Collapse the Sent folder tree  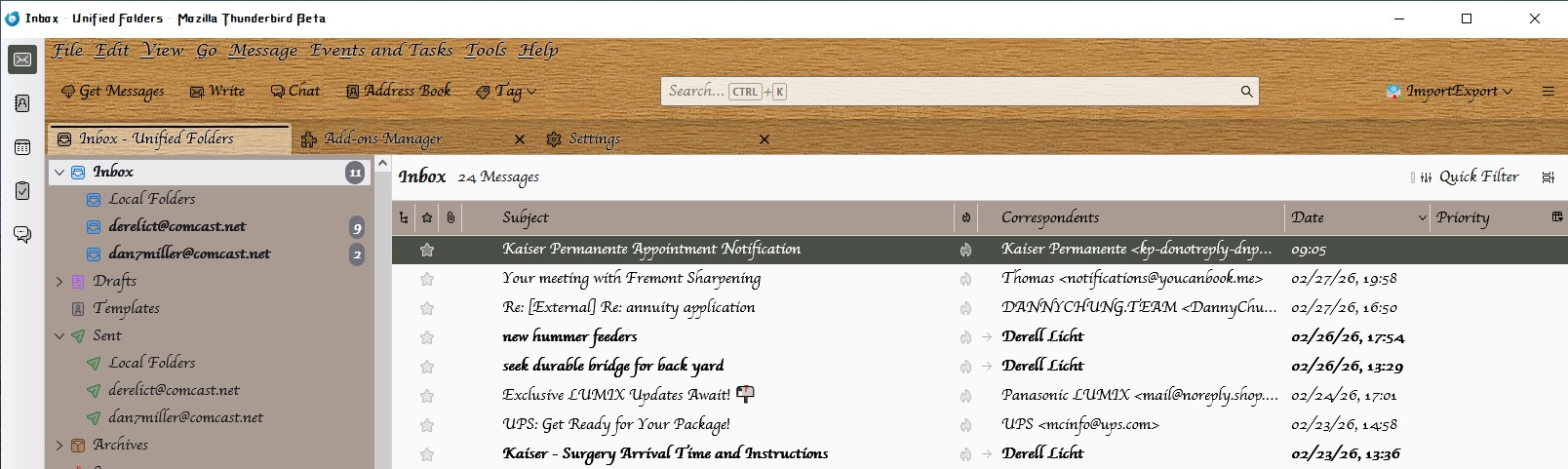click(x=59, y=335)
